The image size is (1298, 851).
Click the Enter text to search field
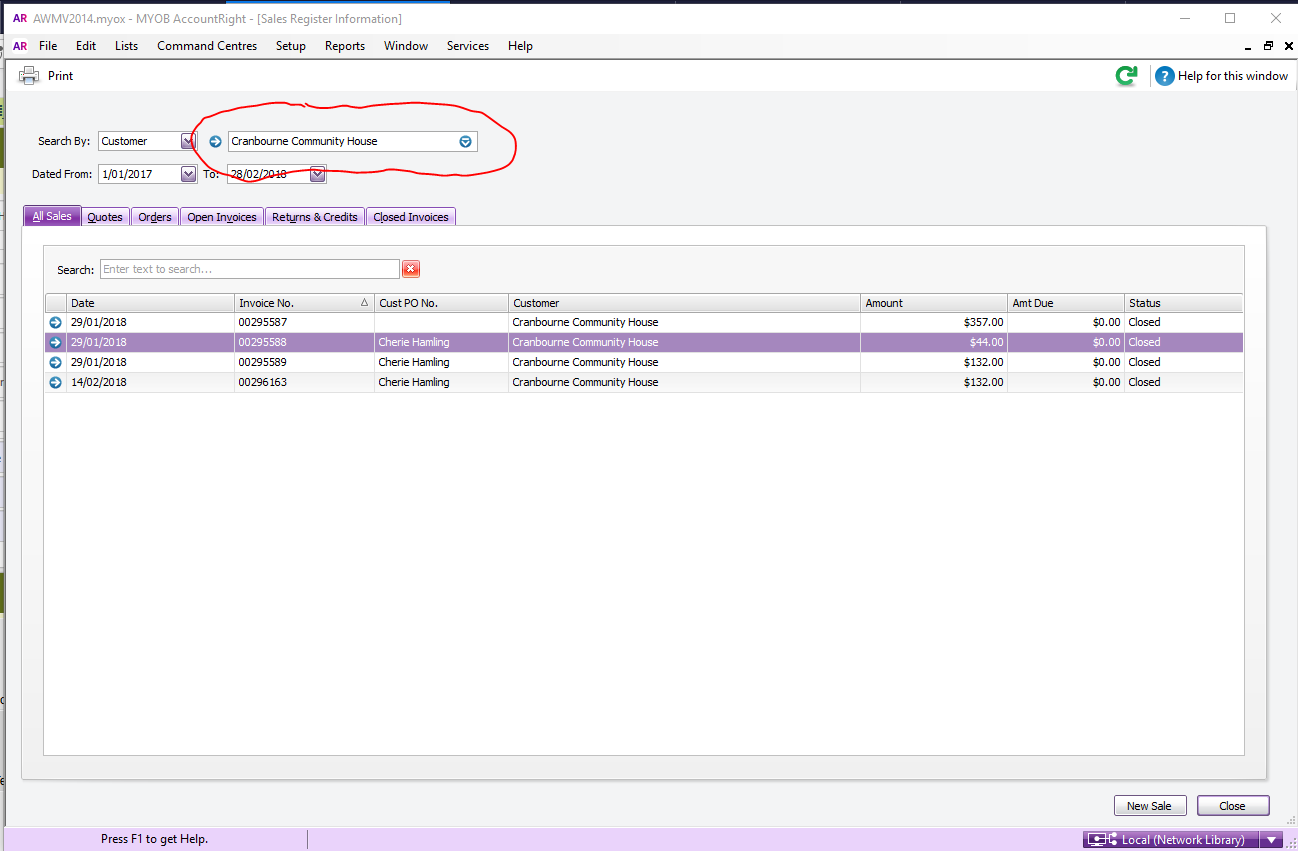(x=250, y=269)
